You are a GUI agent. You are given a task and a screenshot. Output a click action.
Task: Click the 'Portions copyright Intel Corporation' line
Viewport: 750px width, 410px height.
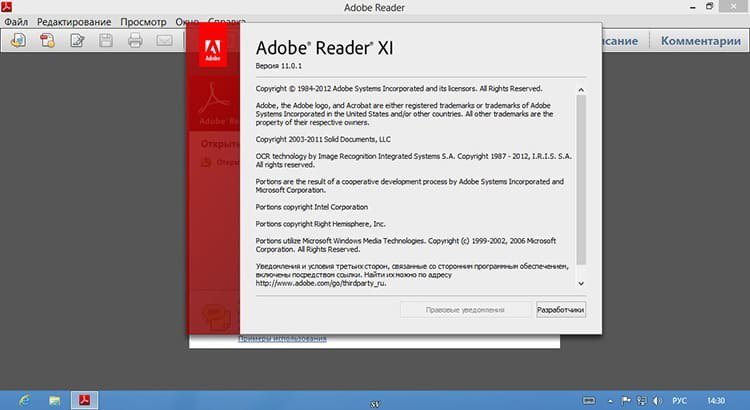pos(311,207)
